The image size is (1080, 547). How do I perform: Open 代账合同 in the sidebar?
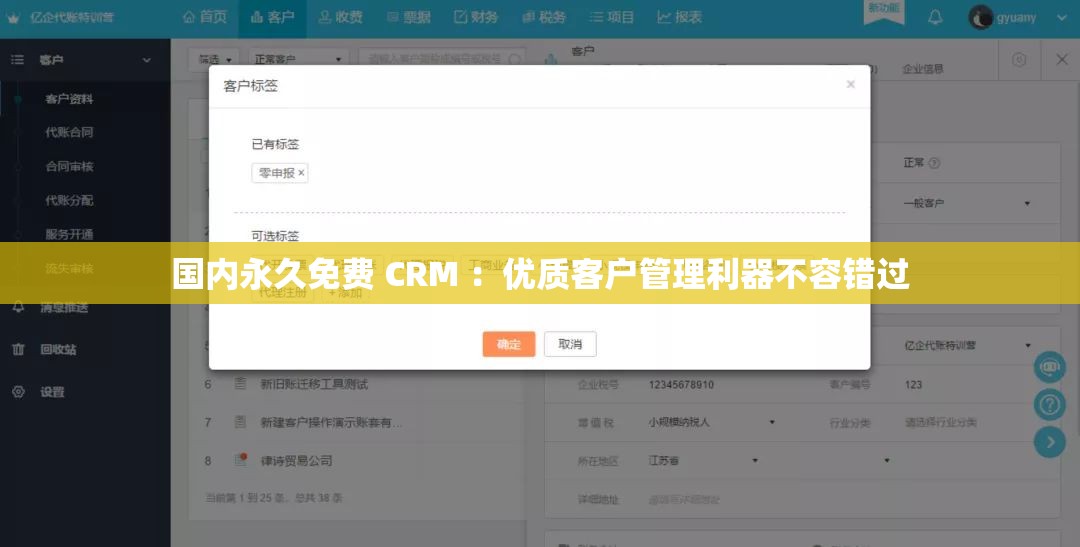pyautogui.click(x=69, y=132)
